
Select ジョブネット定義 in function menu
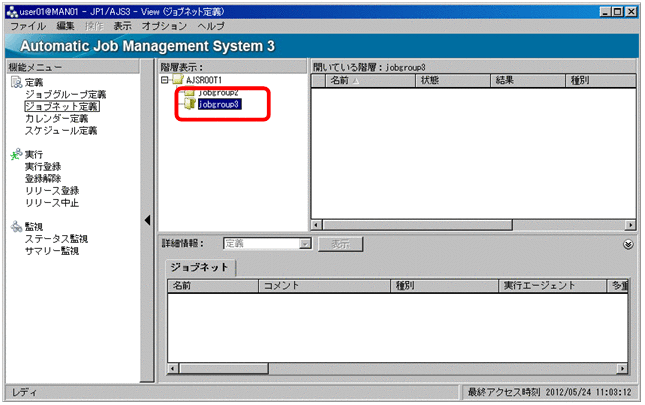(x=62, y=106)
